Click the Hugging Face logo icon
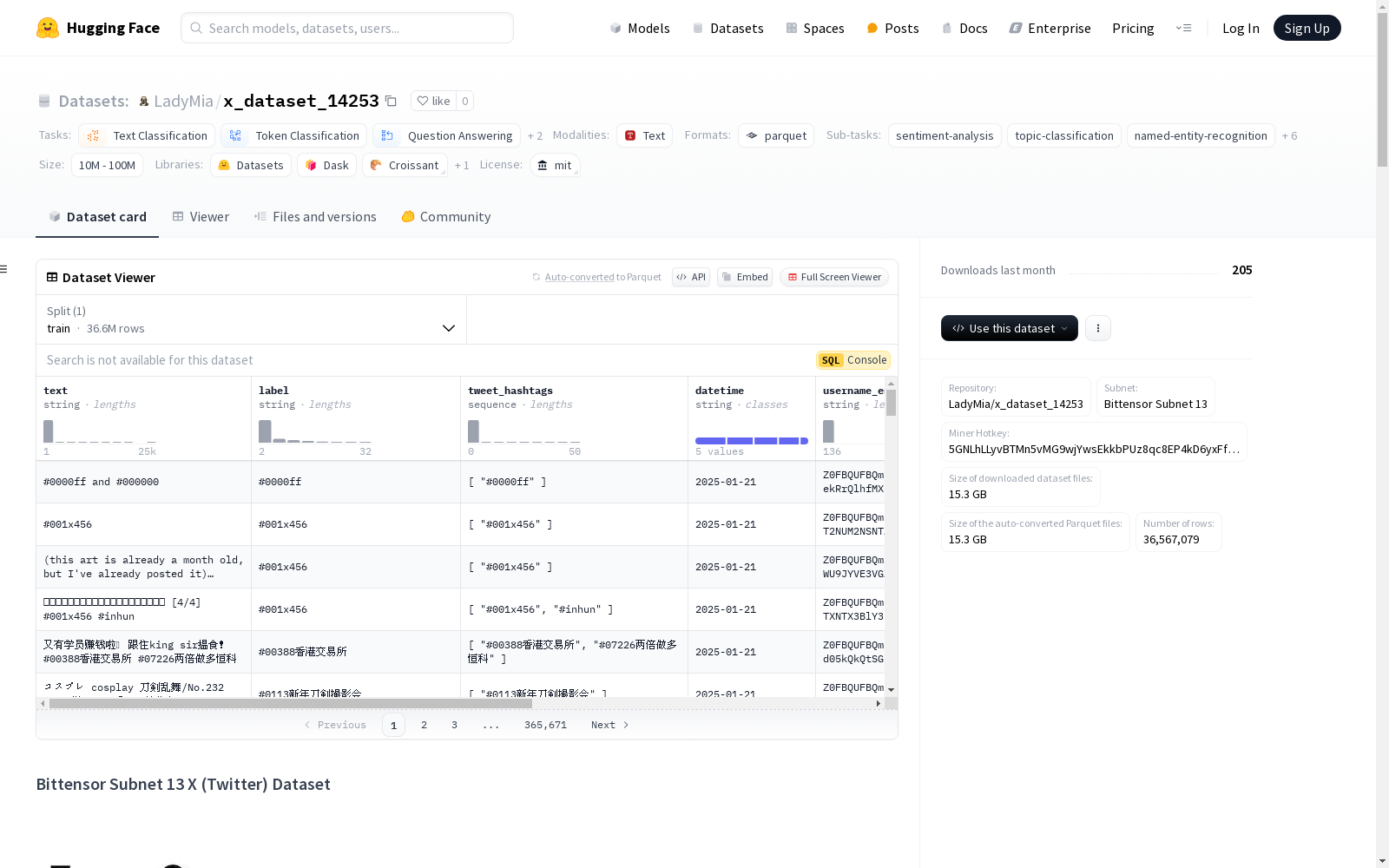The image size is (1389, 868). point(48,28)
